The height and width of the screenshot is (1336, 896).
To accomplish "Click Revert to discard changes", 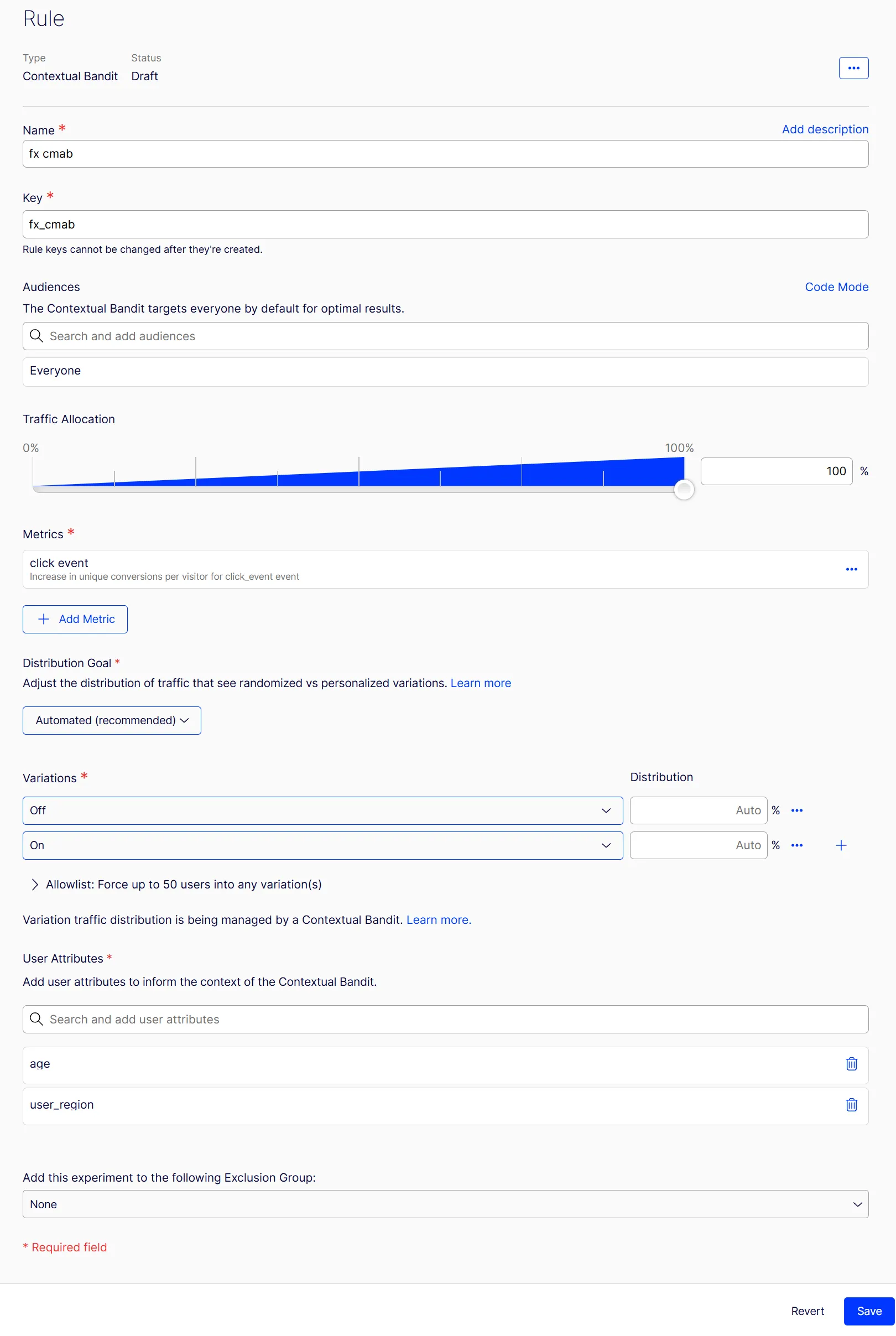I will [x=807, y=1311].
